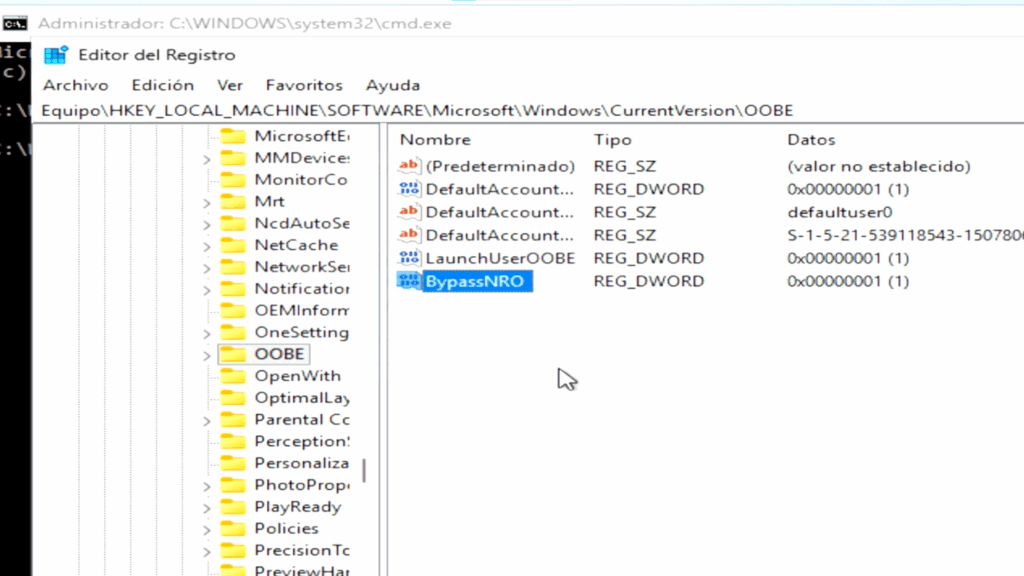The width and height of the screenshot is (1024, 576).
Task: Expand the PlayReady key arrow
Action: [207, 508]
